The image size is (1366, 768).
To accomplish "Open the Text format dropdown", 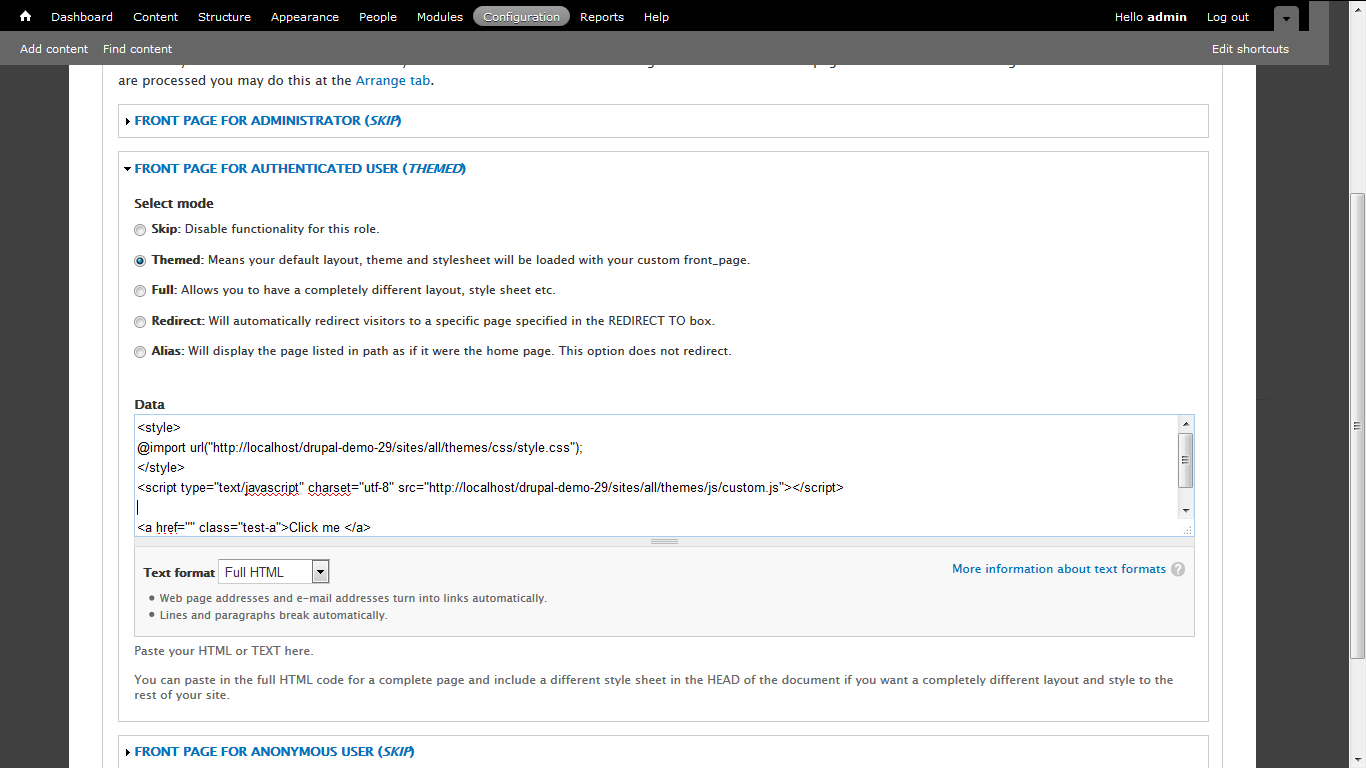I will 274,572.
